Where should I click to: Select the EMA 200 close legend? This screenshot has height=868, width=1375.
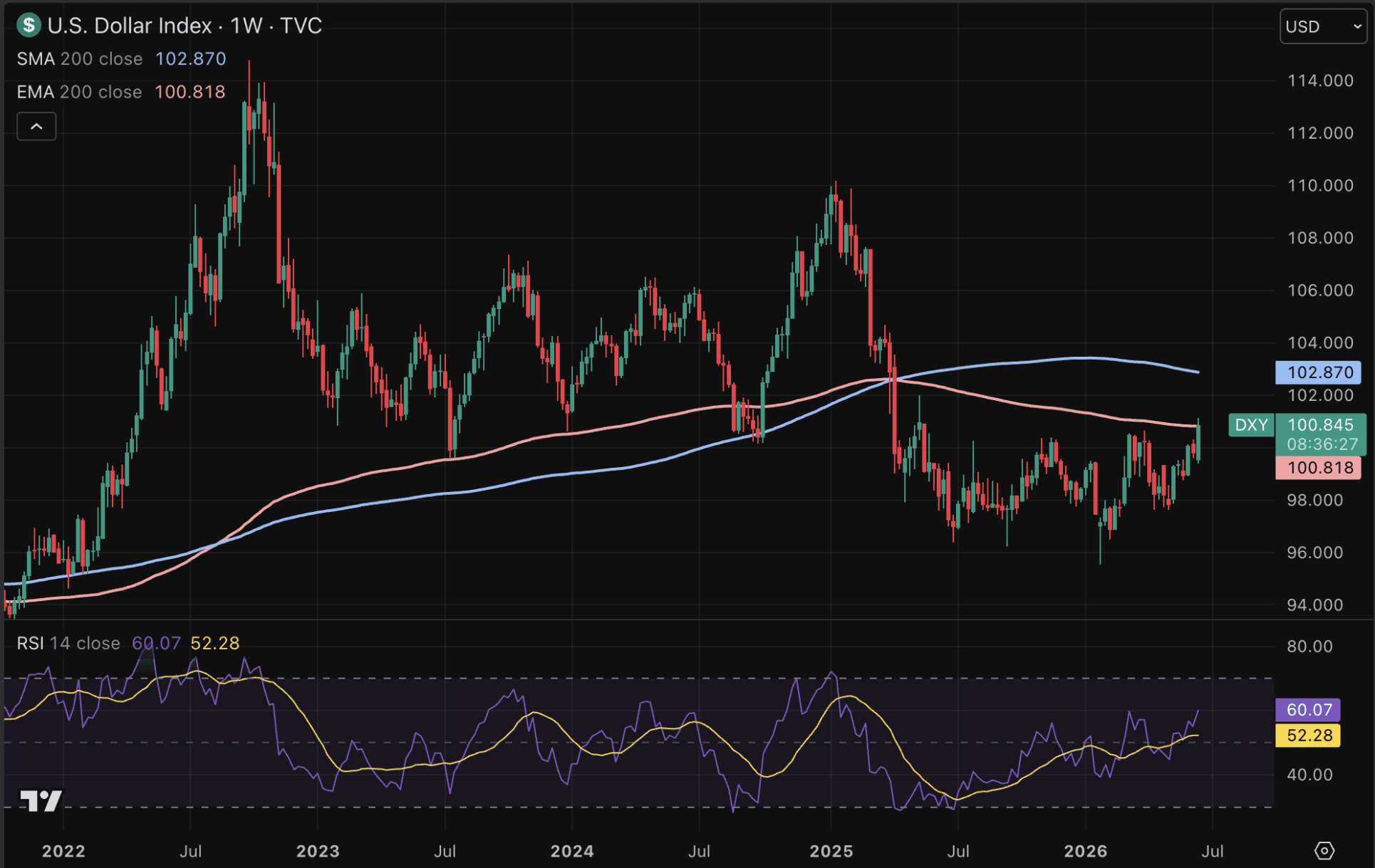pos(80,92)
